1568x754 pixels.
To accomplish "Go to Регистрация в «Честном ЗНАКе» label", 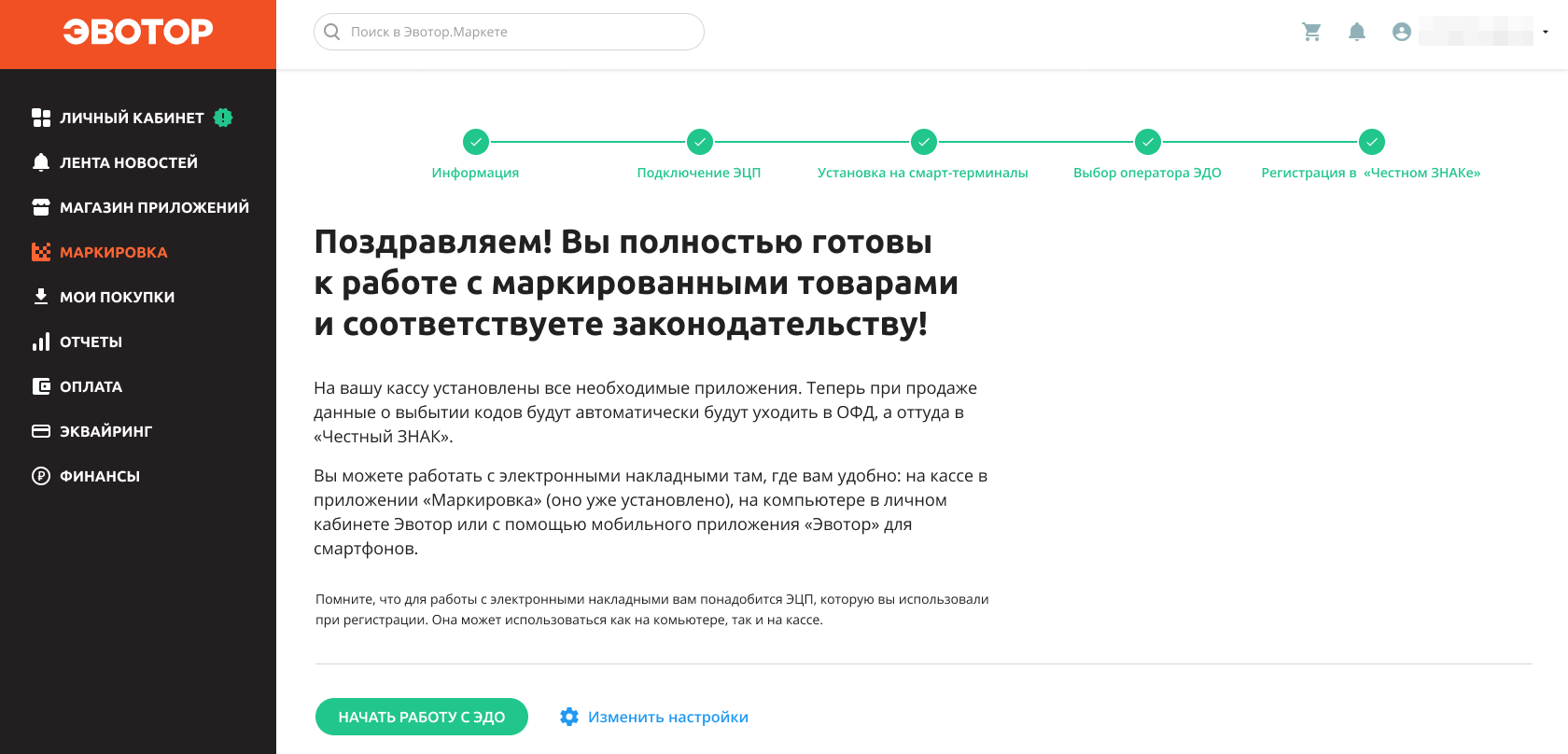I will 1371,173.
